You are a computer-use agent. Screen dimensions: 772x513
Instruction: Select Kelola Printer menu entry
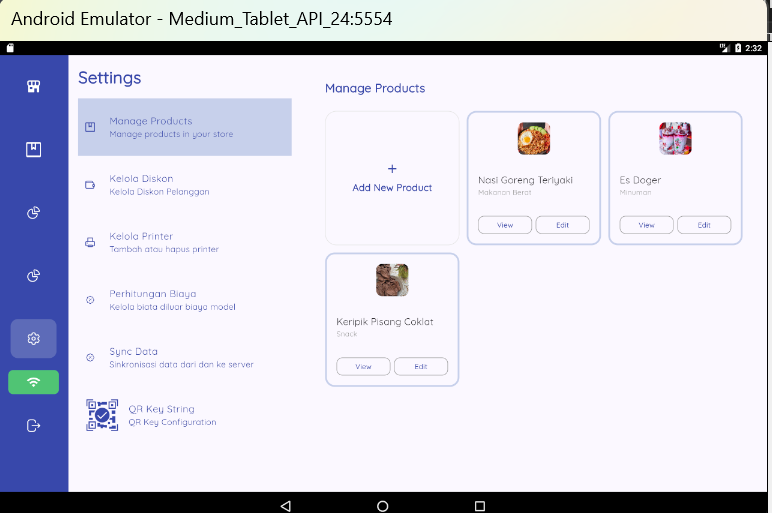pyautogui.click(x=185, y=242)
